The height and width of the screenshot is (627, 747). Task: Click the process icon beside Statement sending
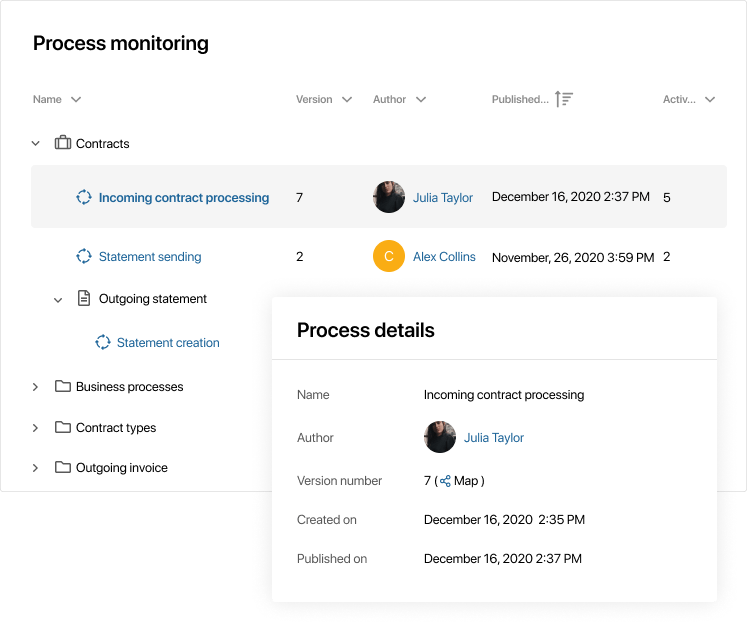click(x=84, y=256)
